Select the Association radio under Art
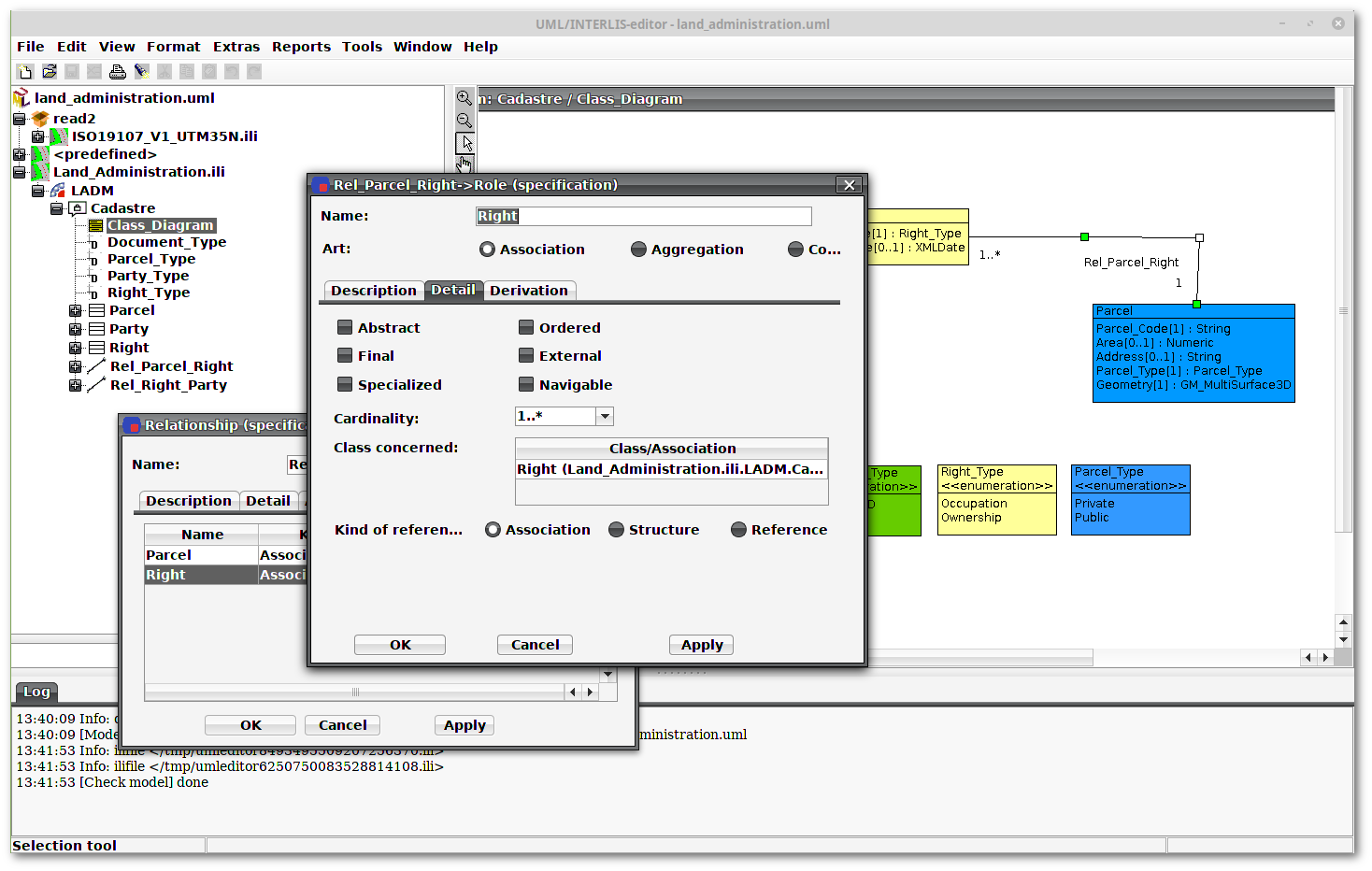The image size is (1372, 871). pos(487,250)
